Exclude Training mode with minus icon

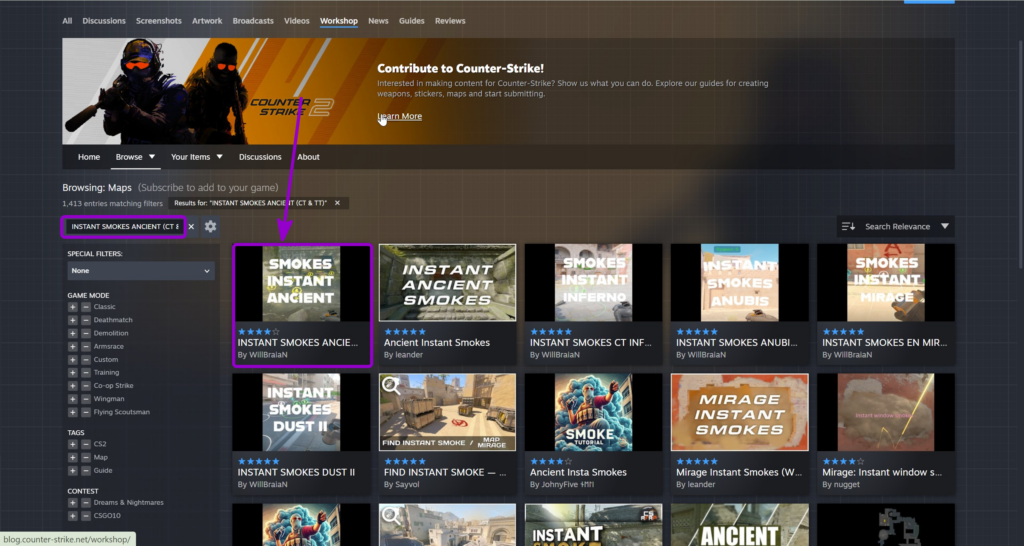pyautogui.click(x=86, y=372)
